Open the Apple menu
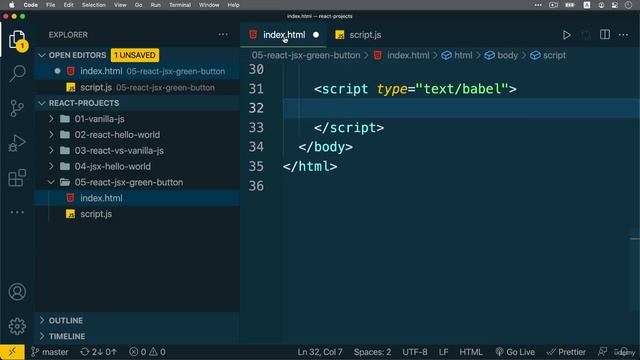 click(12, 5)
